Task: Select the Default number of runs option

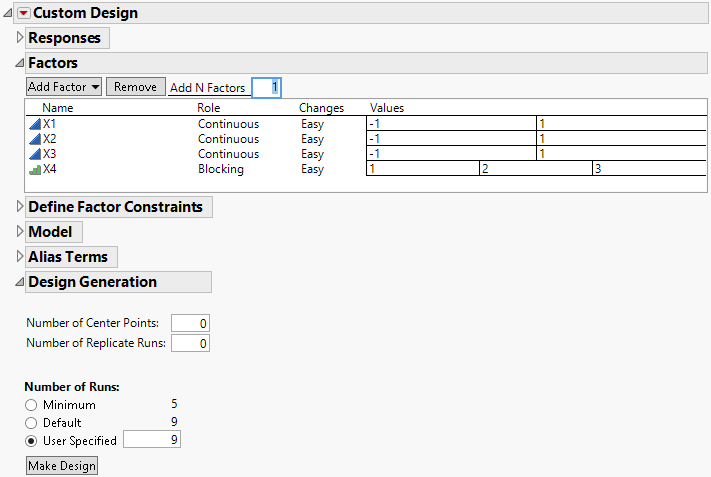Action: pos(32,423)
